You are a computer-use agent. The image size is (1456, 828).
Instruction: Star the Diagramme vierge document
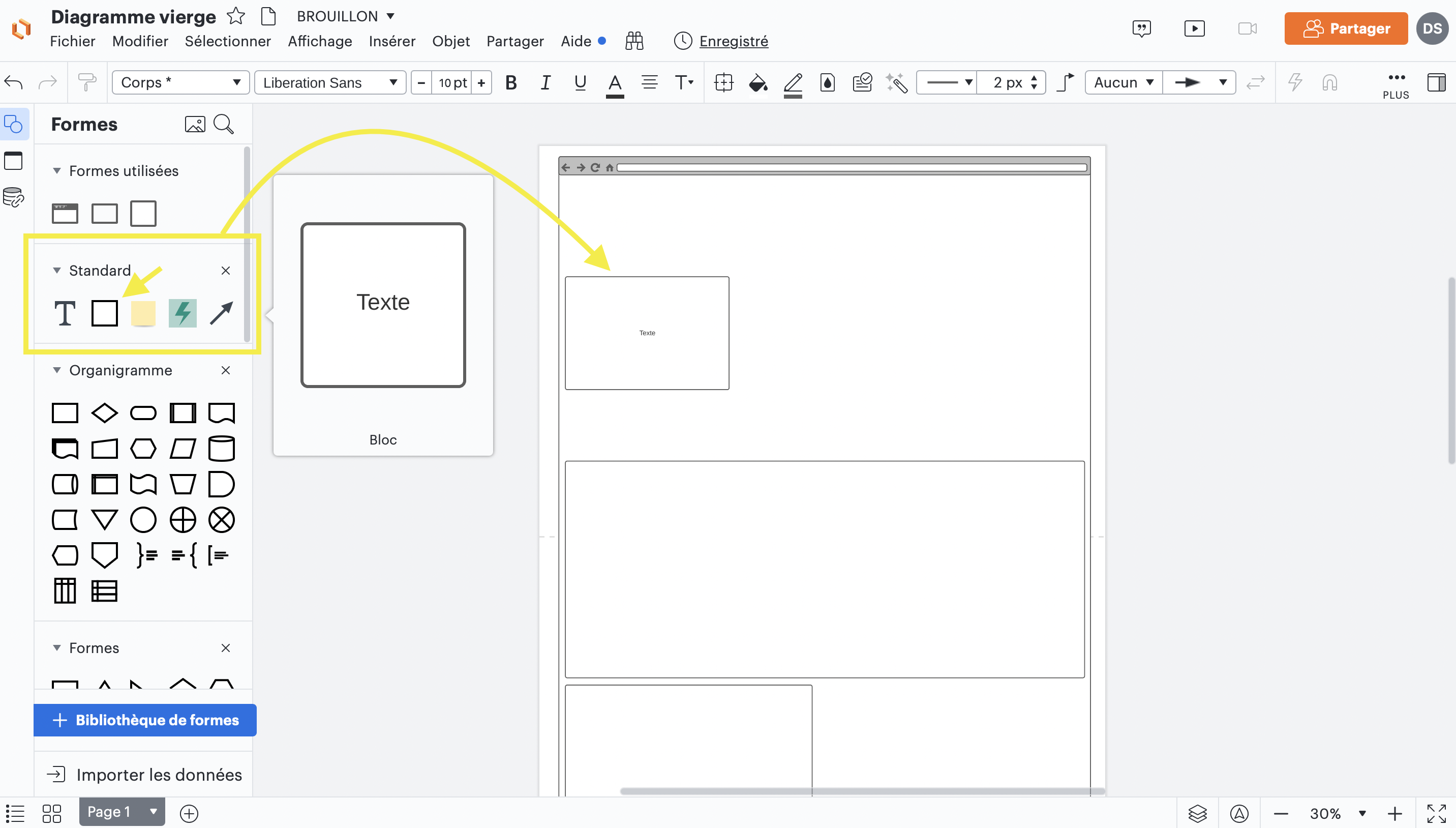(x=236, y=16)
